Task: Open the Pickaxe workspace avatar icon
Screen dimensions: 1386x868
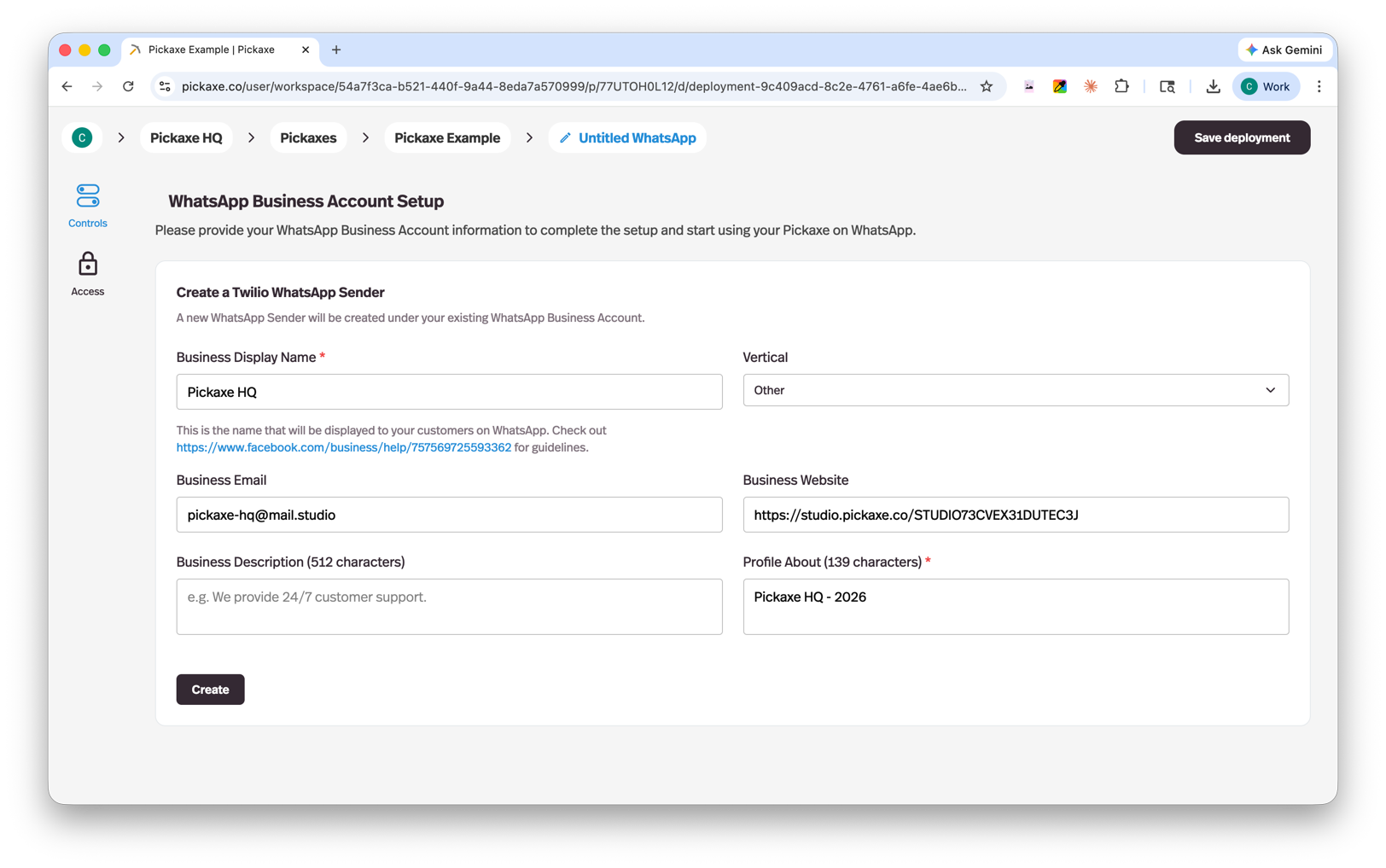Action: pos(81,137)
